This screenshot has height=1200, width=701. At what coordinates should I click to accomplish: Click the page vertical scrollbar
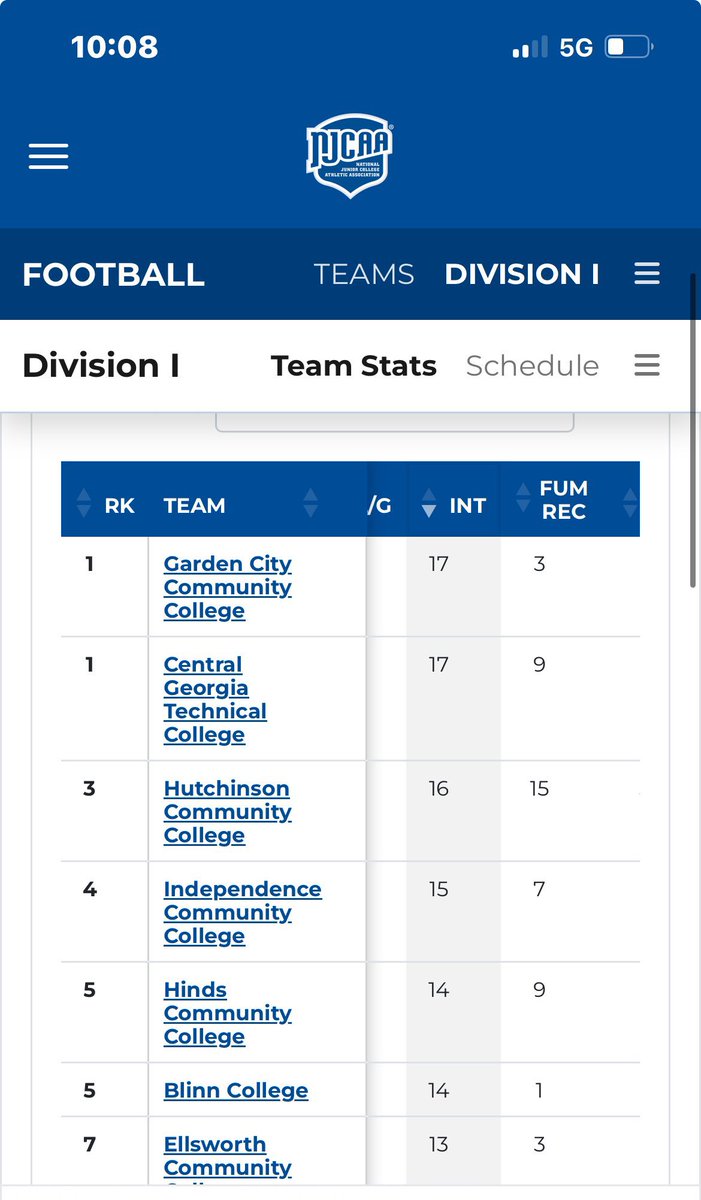point(693,430)
